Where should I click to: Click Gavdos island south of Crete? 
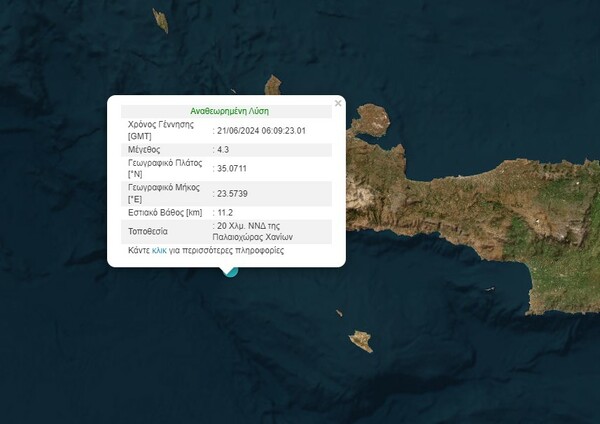[361, 341]
